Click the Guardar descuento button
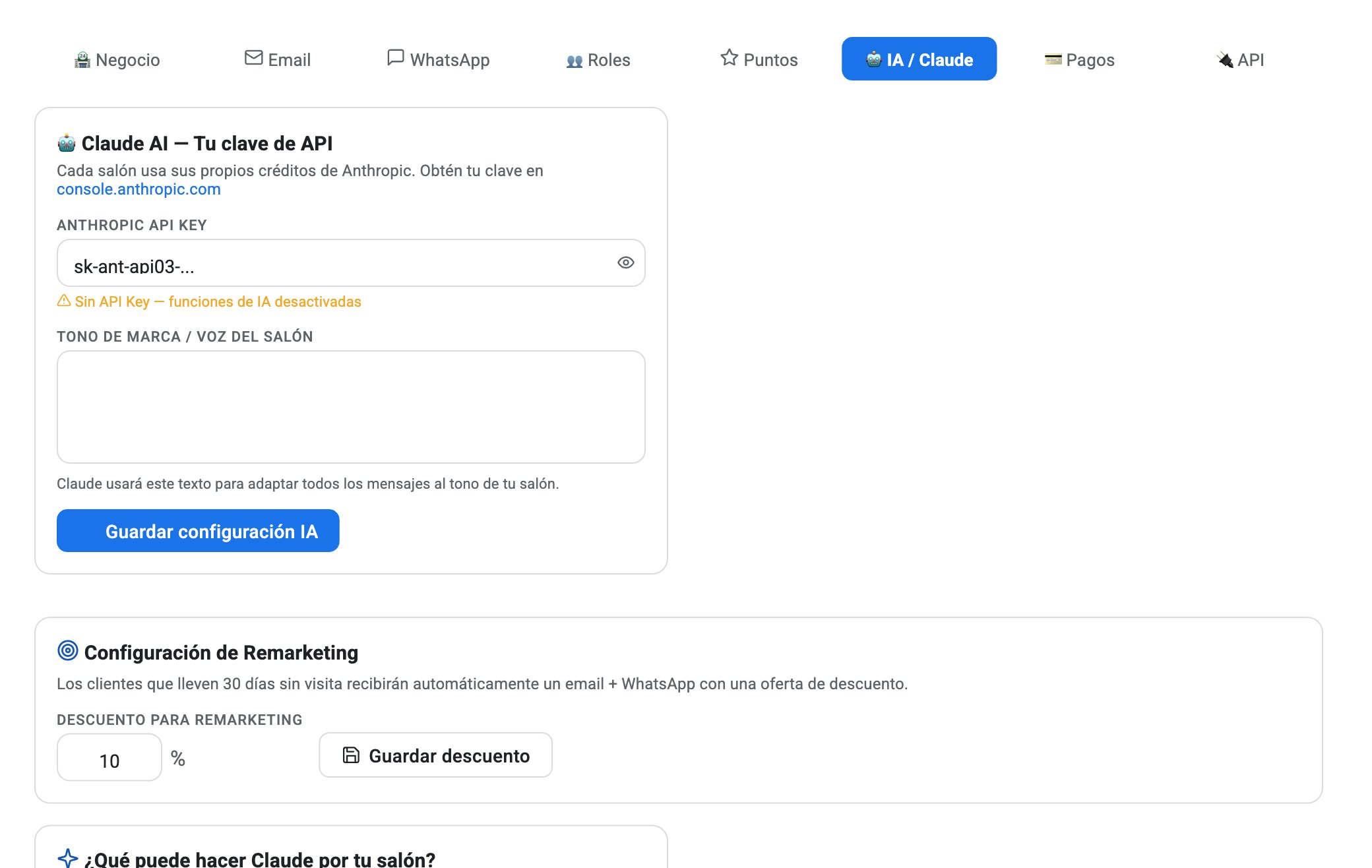 pos(435,755)
